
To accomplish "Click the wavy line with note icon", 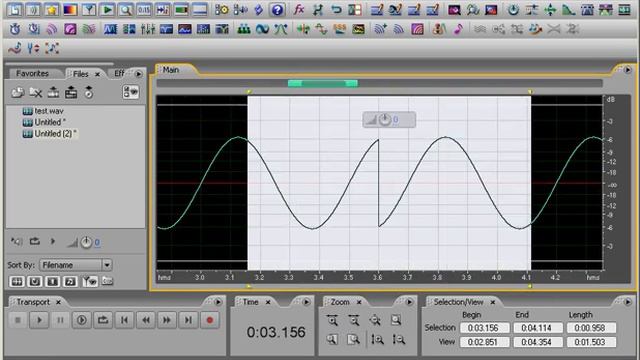I will pyautogui.click(x=15, y=49).
